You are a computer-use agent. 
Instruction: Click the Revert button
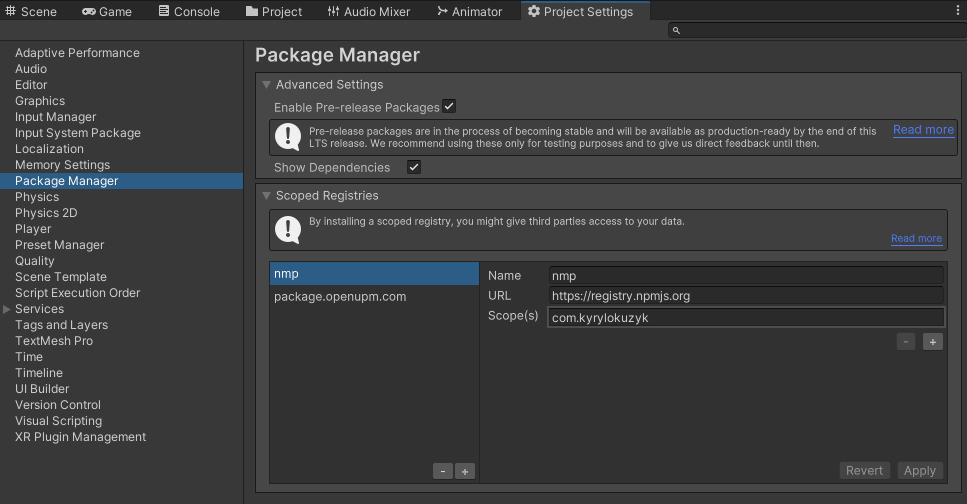click(x=864, y=471)
